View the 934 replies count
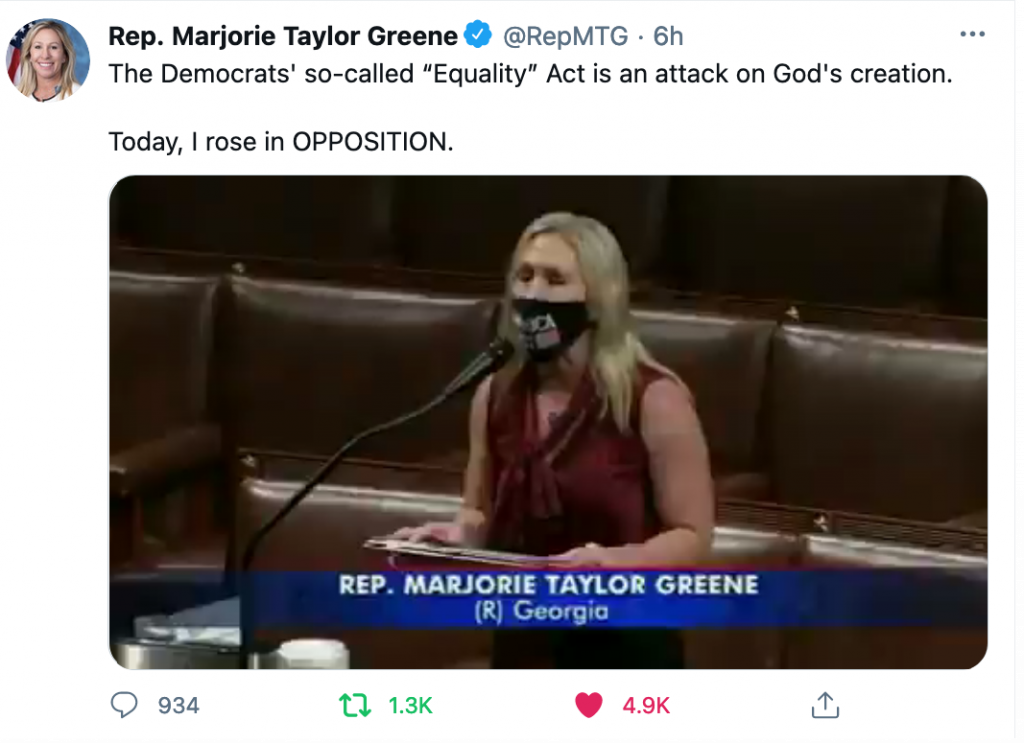1024x743 pixels. (x=178, y=706)
